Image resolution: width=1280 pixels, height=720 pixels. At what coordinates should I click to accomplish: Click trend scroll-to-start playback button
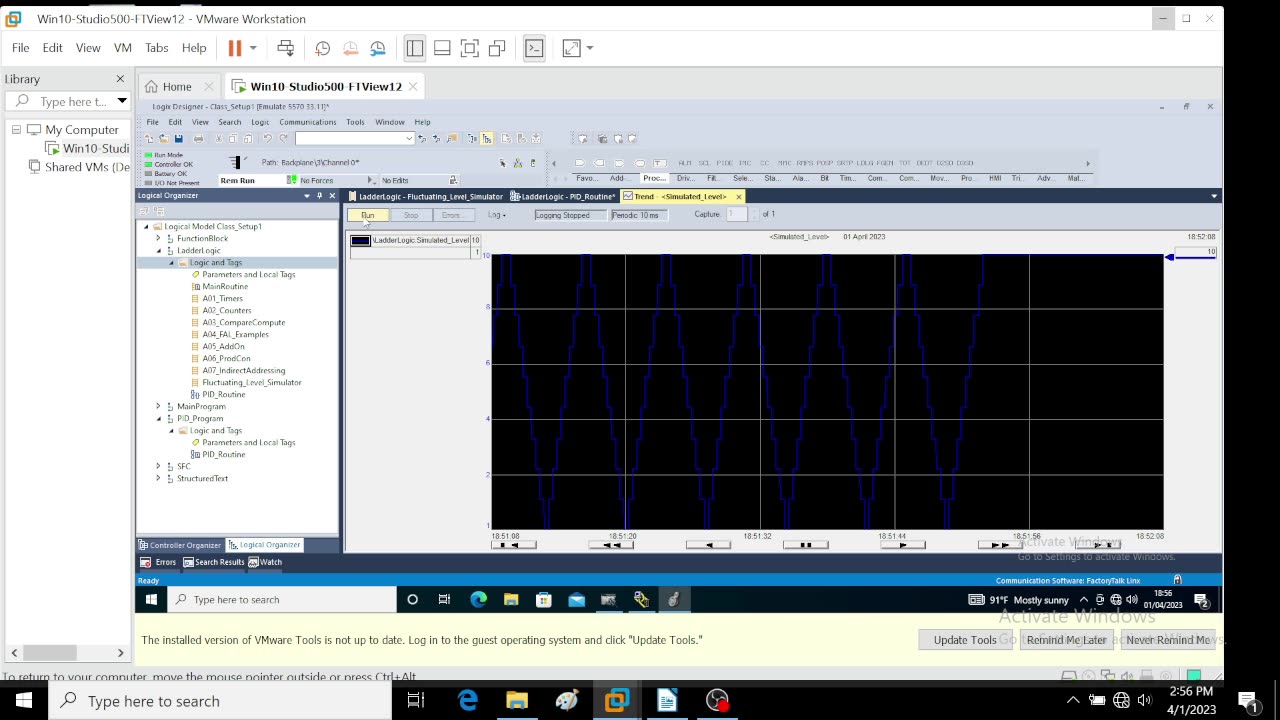(513, 545)
